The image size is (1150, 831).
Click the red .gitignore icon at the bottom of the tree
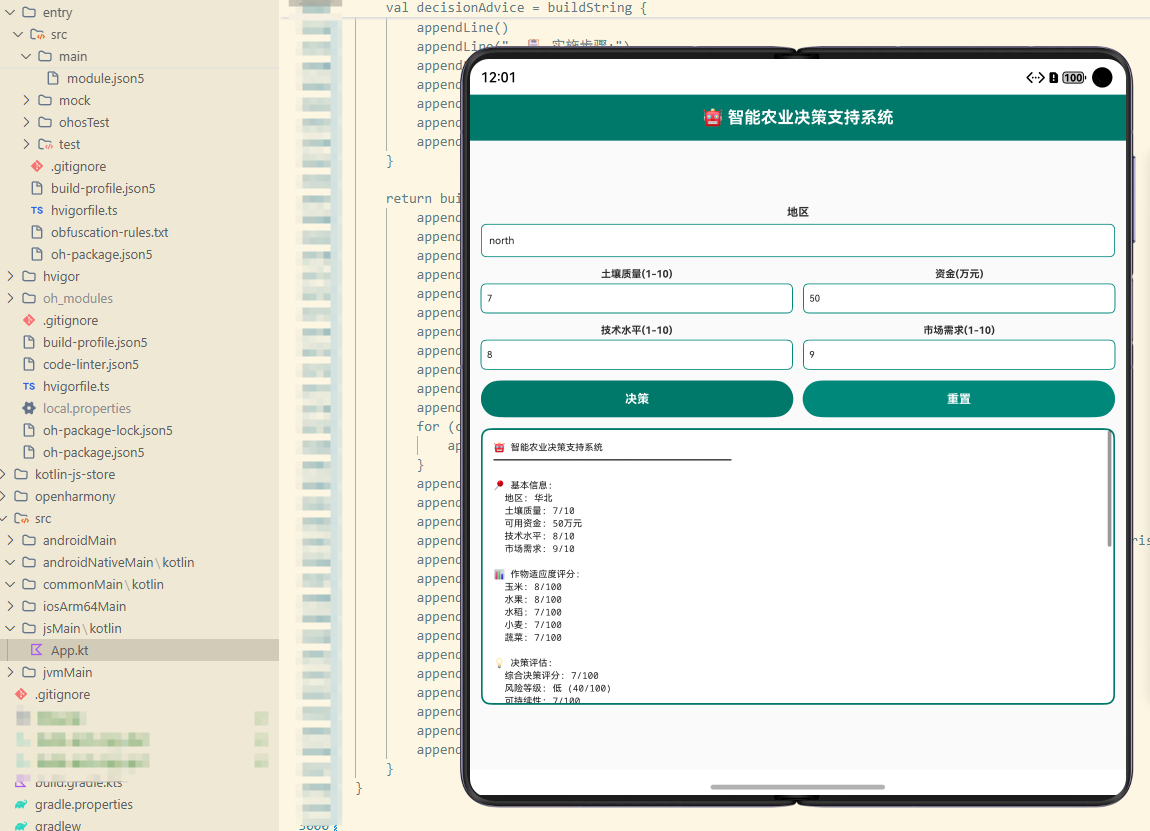(x=21, y=694)
